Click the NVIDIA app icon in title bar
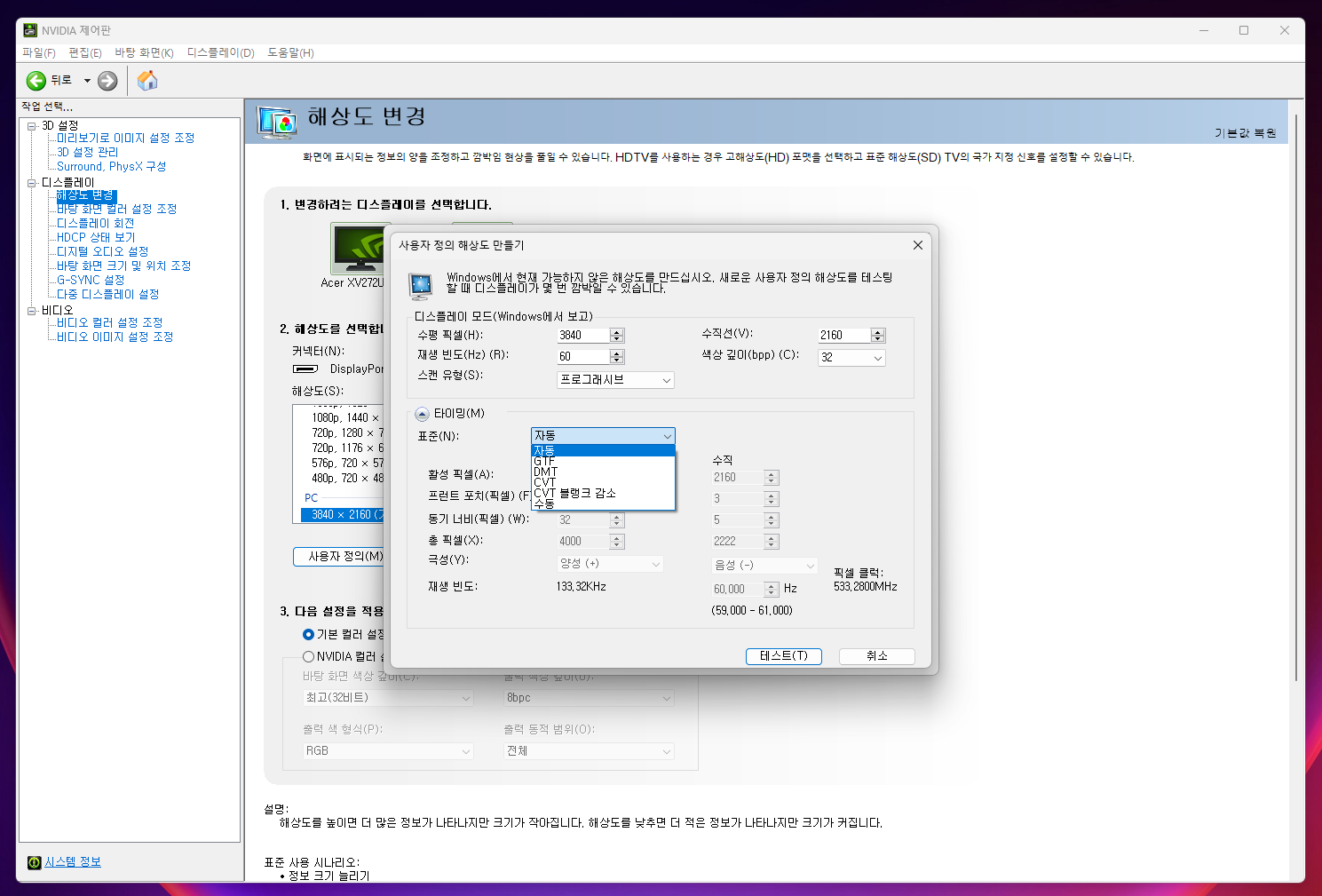The height and width of the screenshot is (896, 1322). click(30, 30)
